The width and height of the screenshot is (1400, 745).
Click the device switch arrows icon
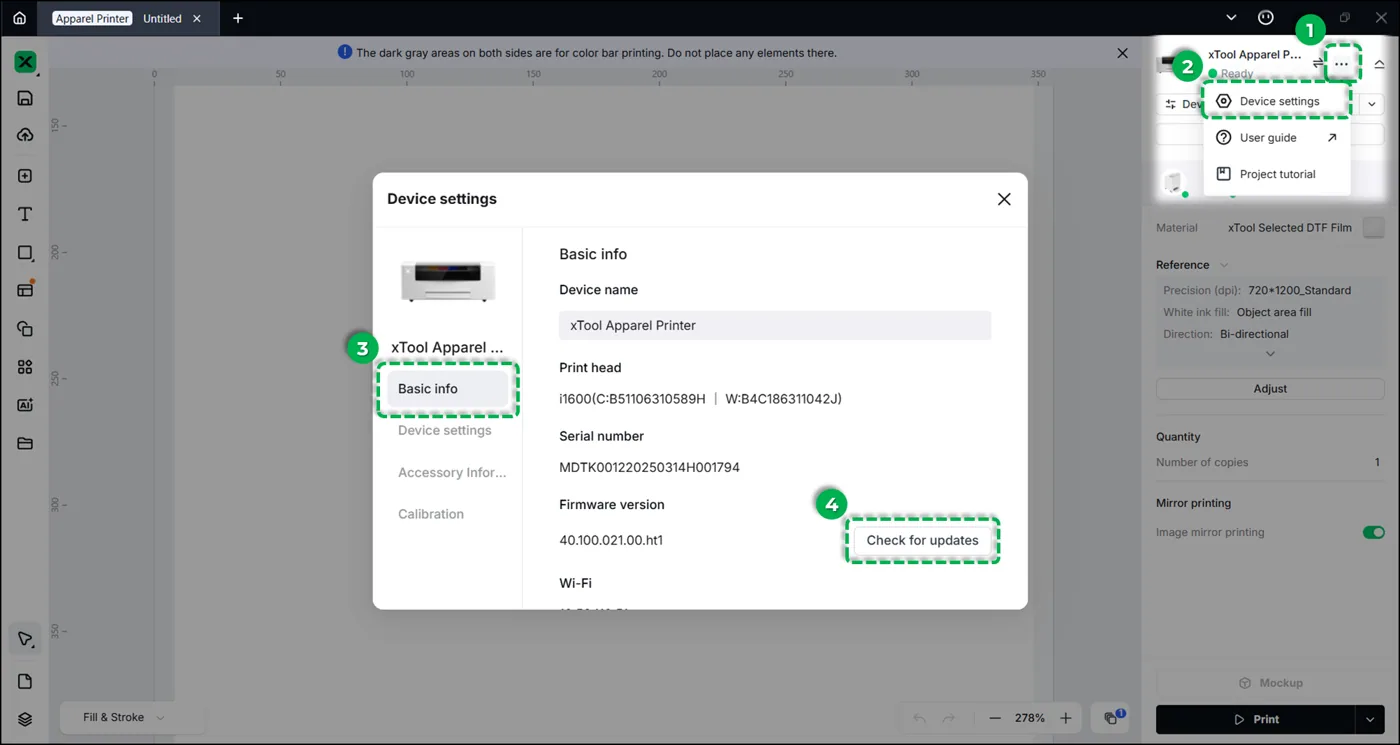[1318, 63]
